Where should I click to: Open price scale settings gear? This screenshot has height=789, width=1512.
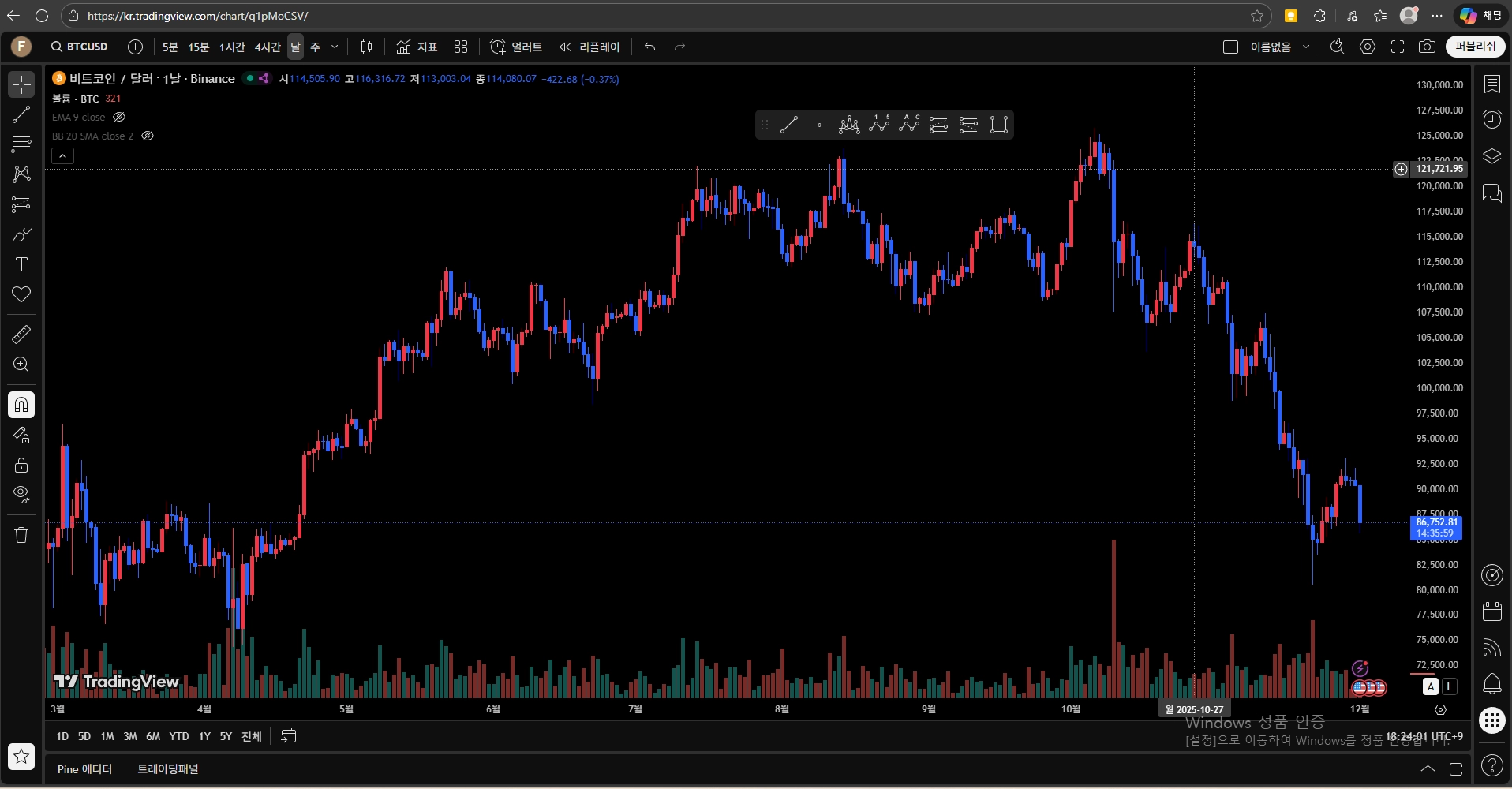(1440, 709)
